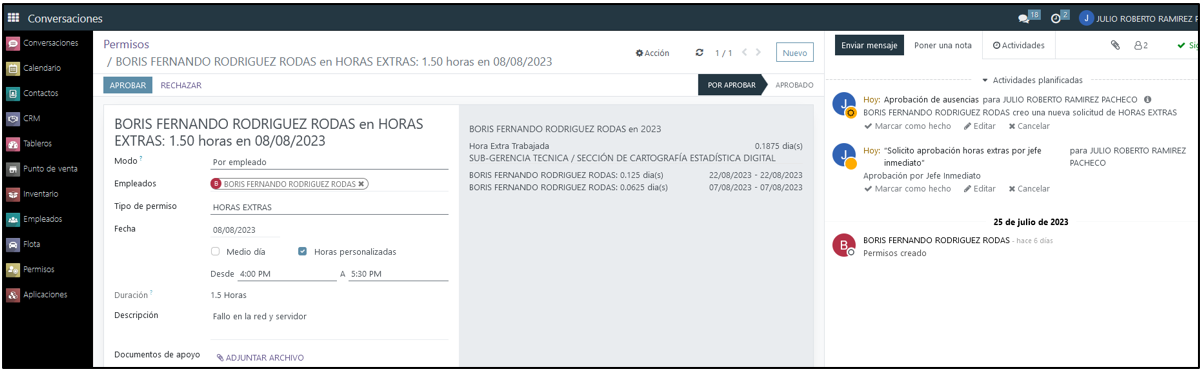Viewport: 1204px width, 374px height.
Task: Click Modo field help question mark
Action: [140, 159]
